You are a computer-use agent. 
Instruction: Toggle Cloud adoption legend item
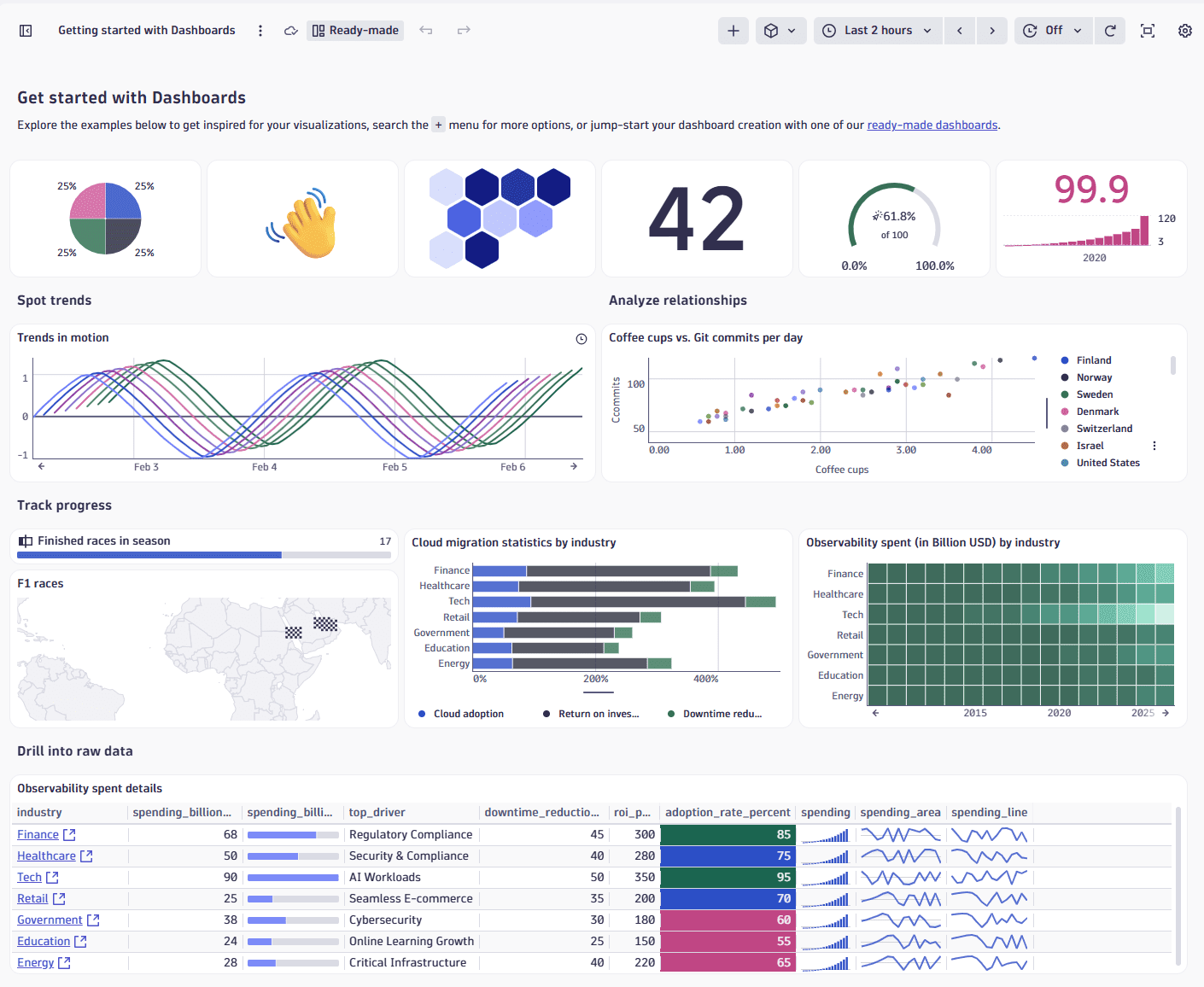coord(461,714)
